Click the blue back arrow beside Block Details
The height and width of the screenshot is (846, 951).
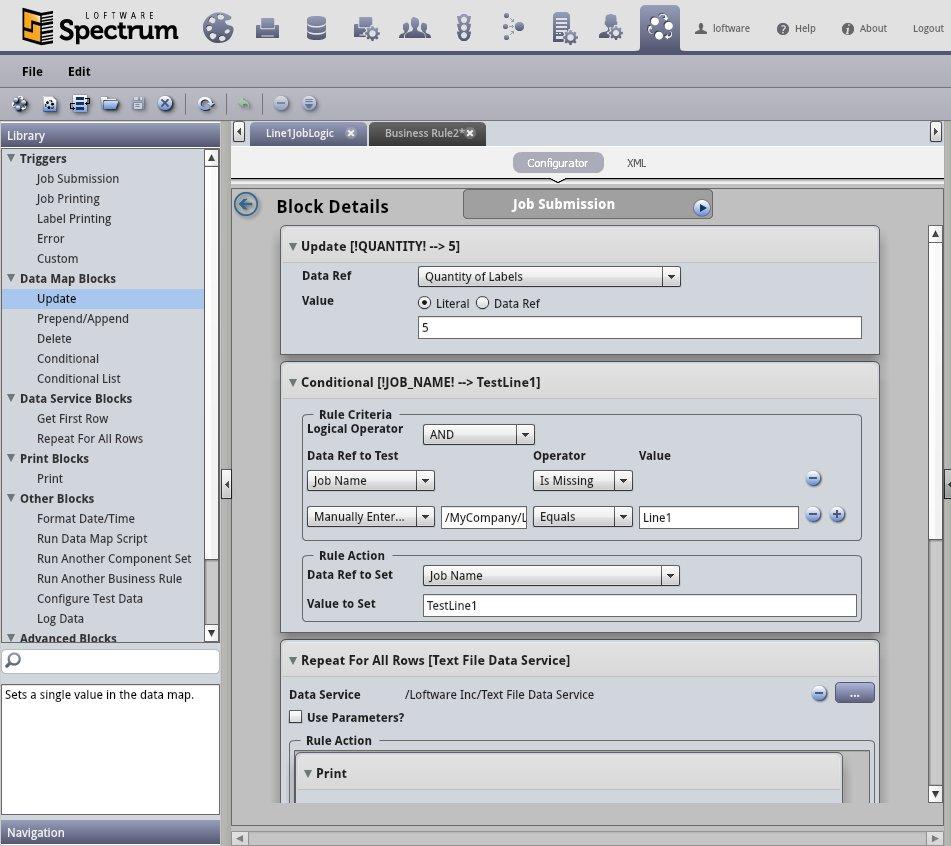pyautogui.click(x=246, y=204)
